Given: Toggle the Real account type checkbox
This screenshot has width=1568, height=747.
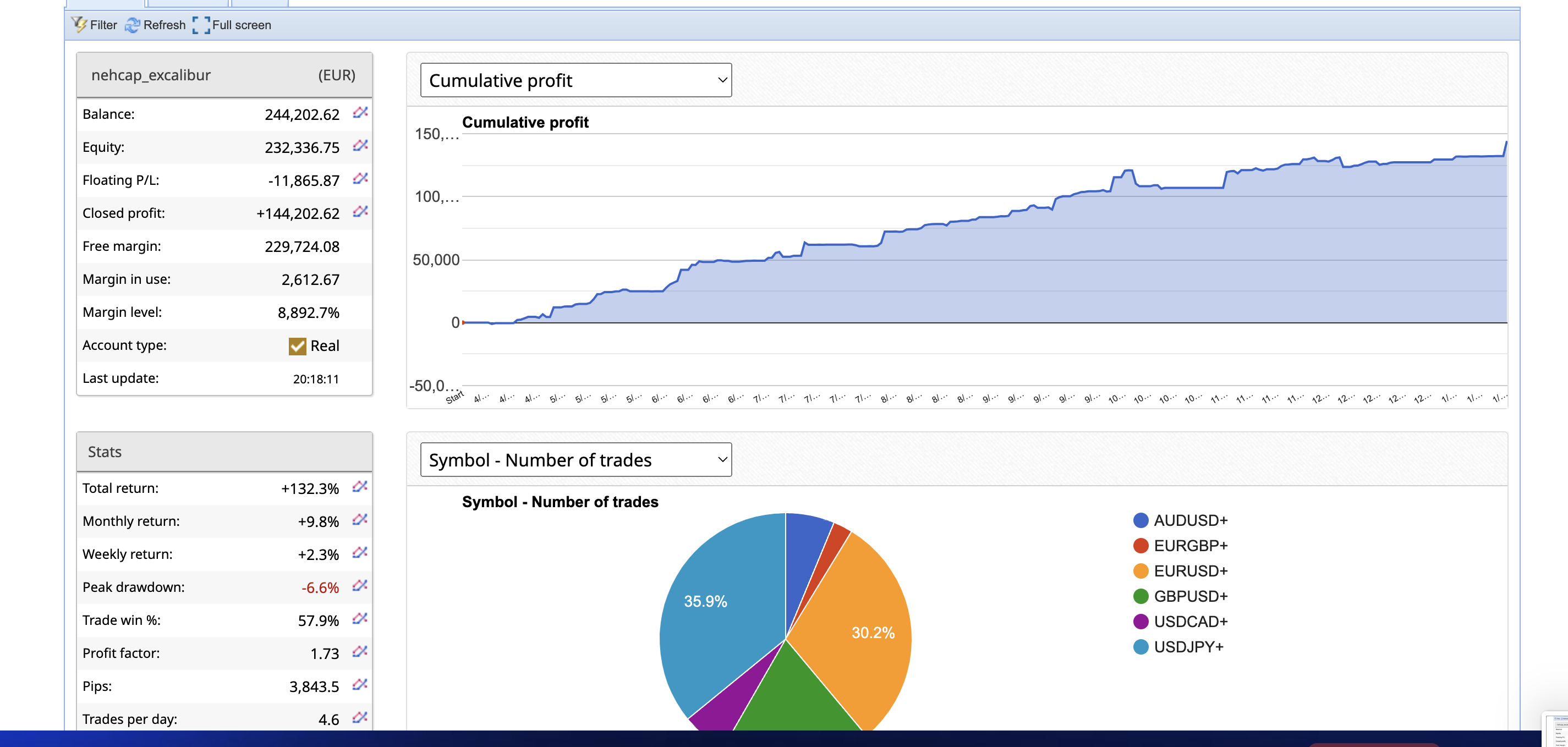Looking at the screenshot, I should pos(297,346).
